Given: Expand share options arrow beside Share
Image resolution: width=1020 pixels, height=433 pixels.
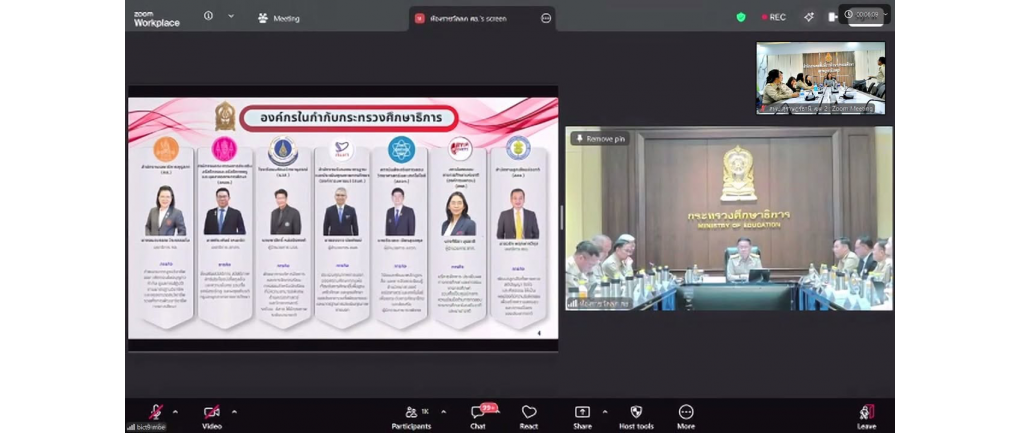Looking at the screenshot, I should 604,411.
